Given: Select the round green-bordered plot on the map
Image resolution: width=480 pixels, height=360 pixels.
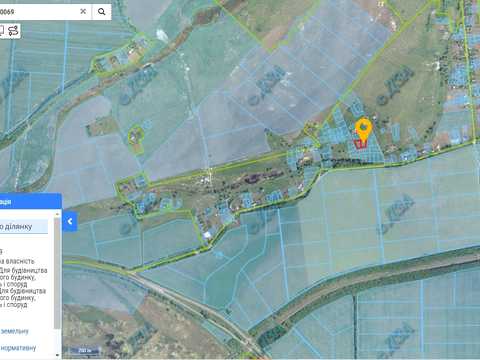Looking at the screenshot, I should pyautogui.click(x=136, y=135).
